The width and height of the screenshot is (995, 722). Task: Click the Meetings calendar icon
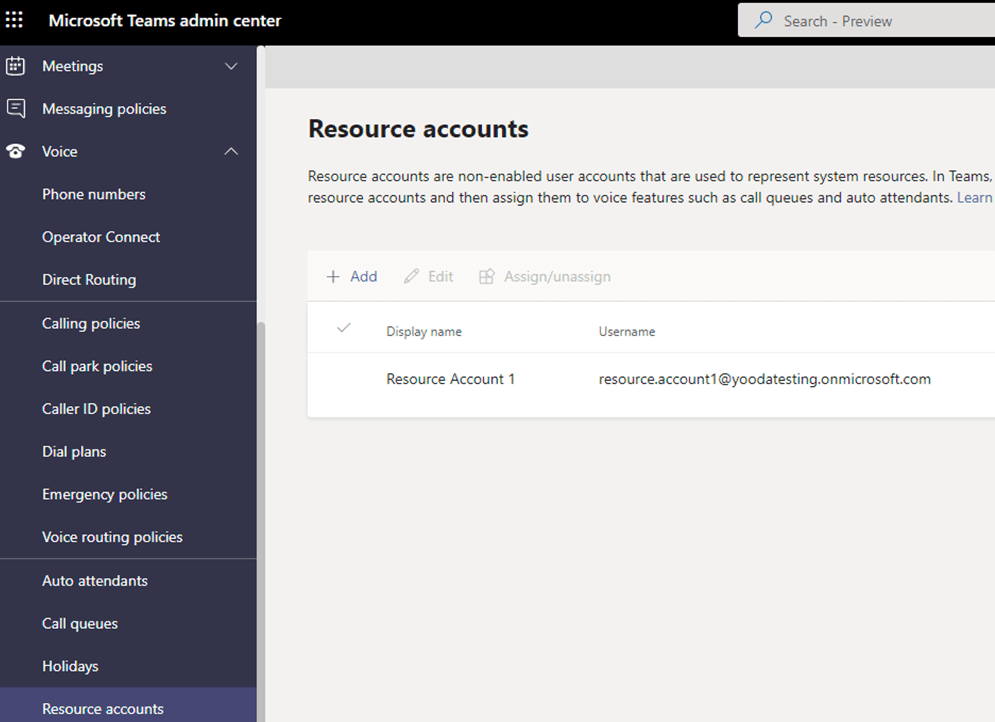click(x=15, y=66)
